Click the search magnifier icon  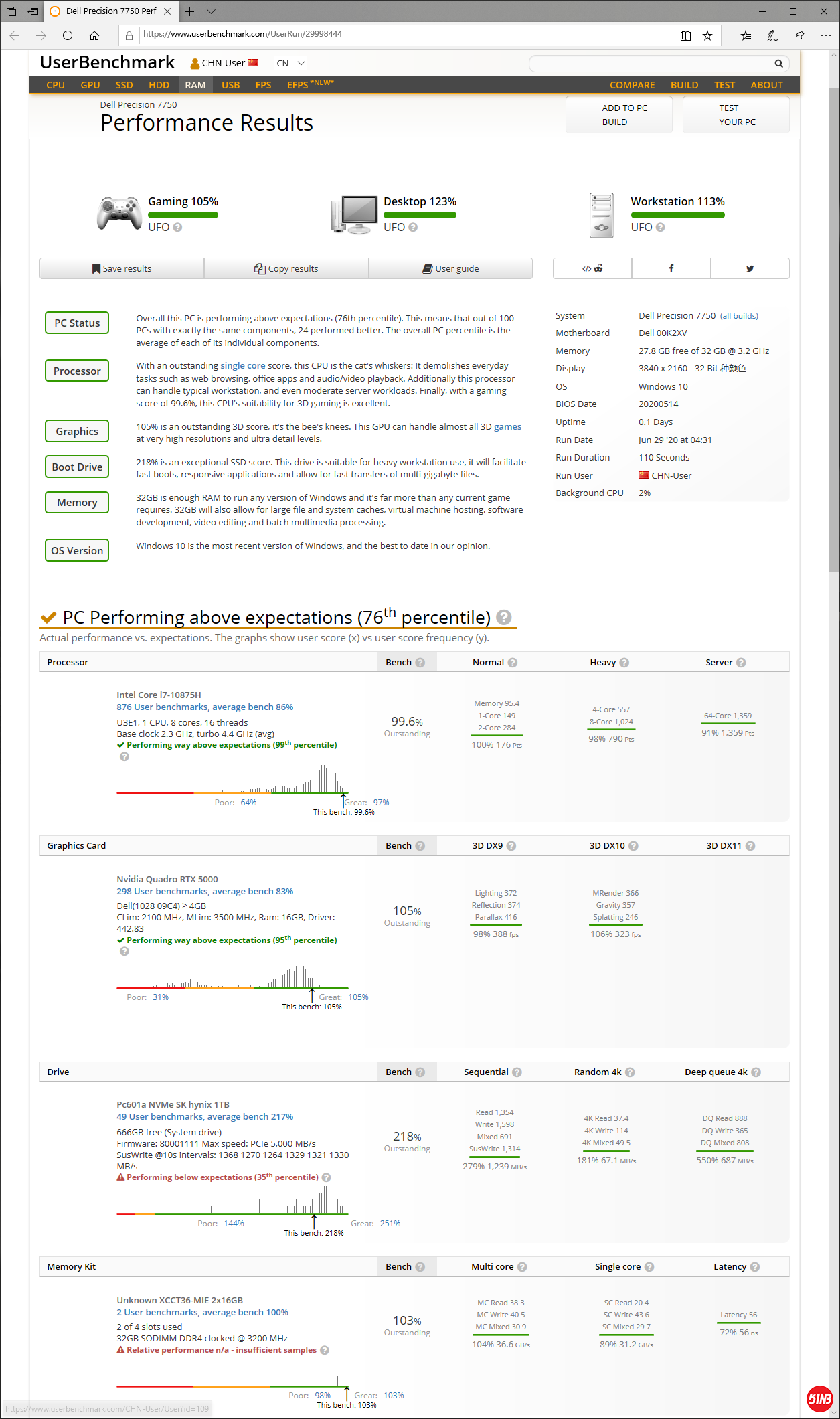(x=778, y=64)
